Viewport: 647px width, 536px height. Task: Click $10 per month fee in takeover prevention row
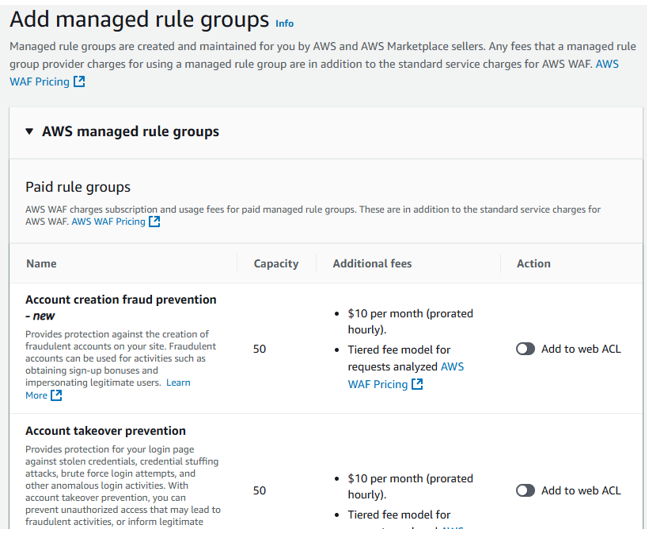click(x=411, y=486)
